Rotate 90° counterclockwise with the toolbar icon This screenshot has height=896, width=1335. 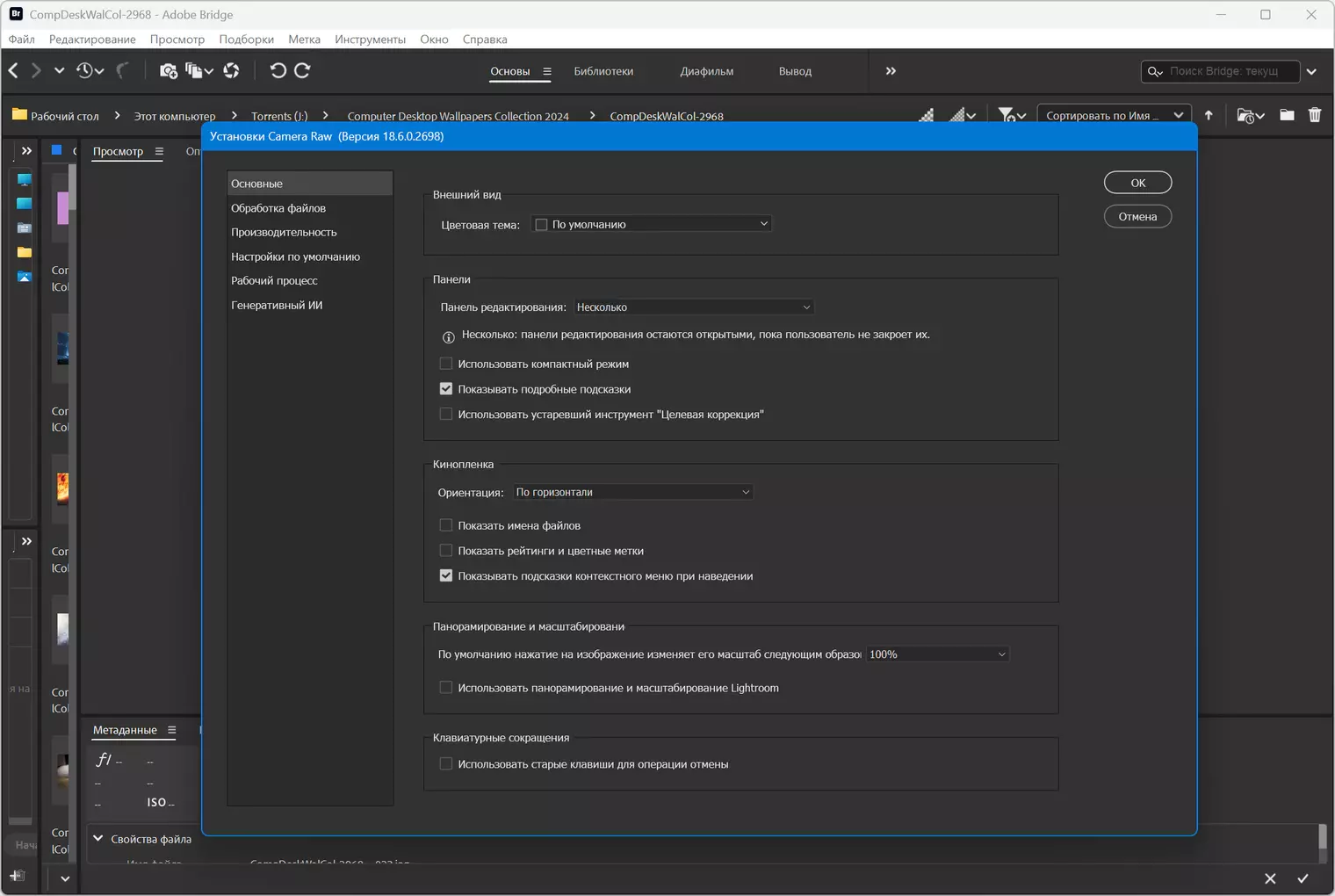(x=278, y=70)
